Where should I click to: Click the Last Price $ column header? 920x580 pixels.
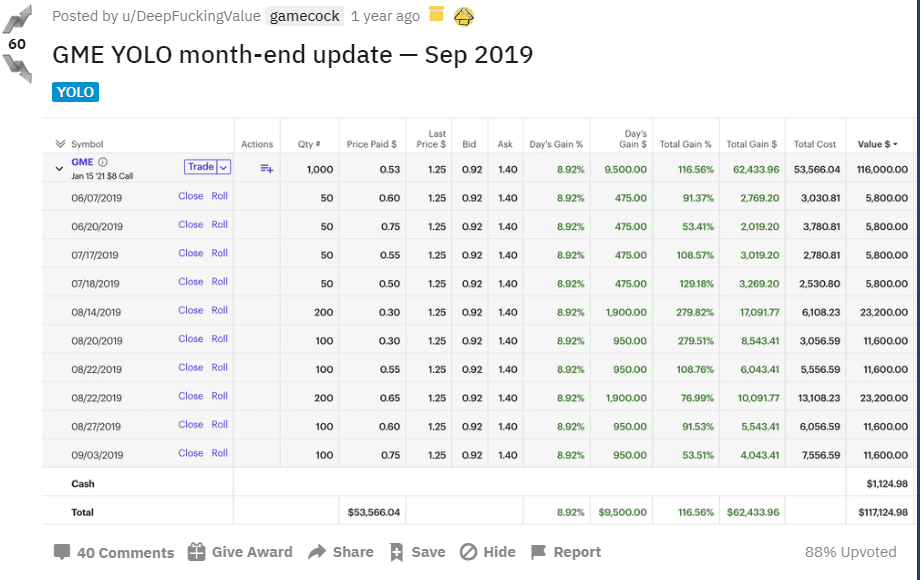[431, 139]
